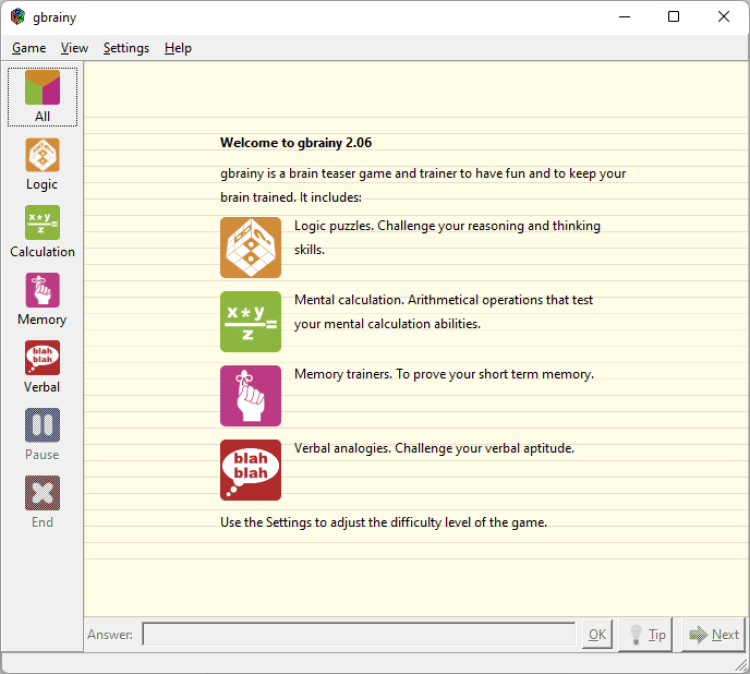
Task: Click the 'Welcome to gbrainy 2.06' heading
Action: [x=296, y=143]
